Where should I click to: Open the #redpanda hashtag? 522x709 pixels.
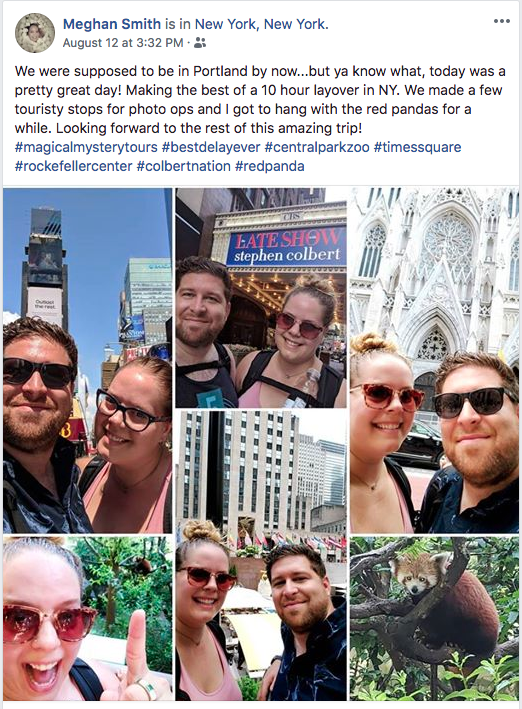coord(270,166)
